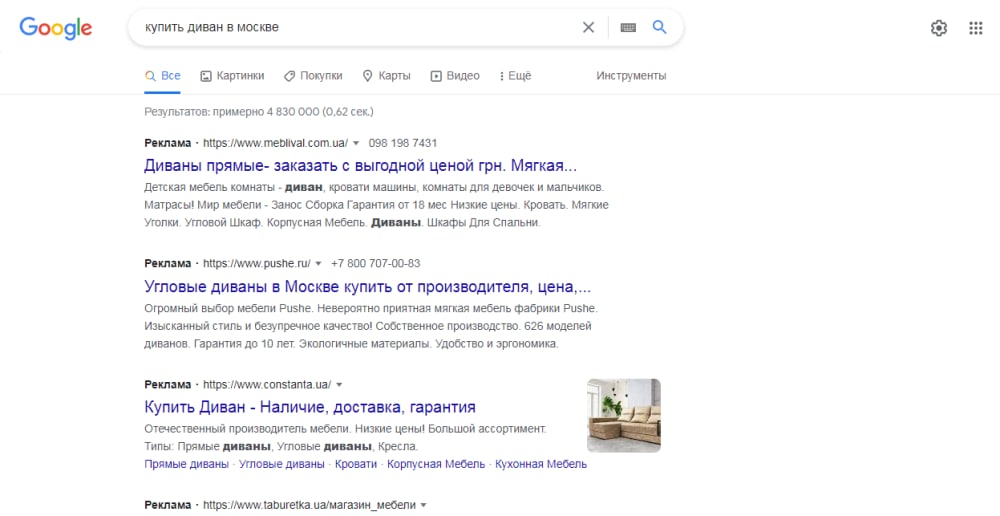Viewport: 1000px width, 516px height.
Task: Clear the search query with X icon
Action: (x=588, y=27)
